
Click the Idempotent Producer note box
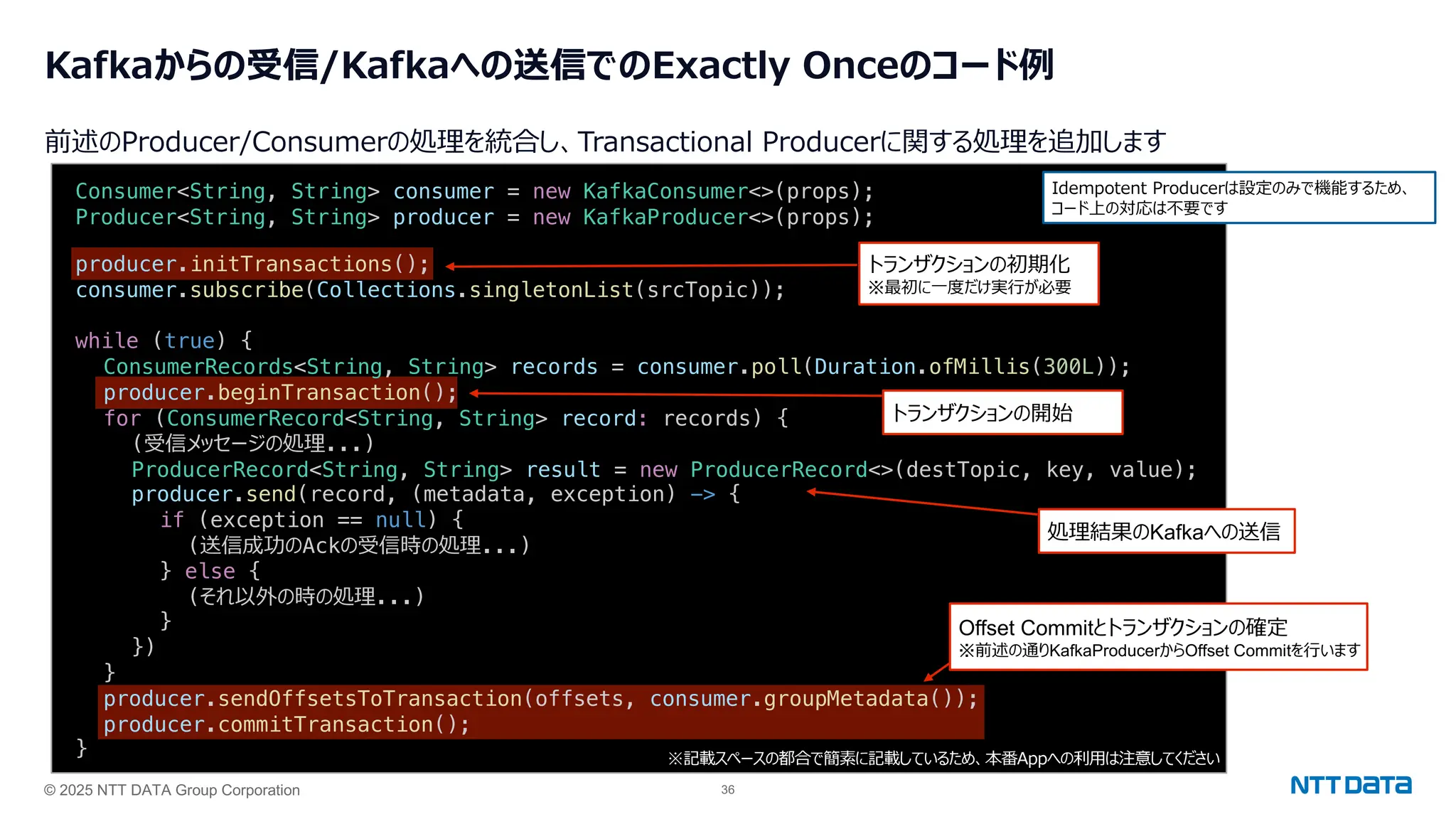(1238, 198)
